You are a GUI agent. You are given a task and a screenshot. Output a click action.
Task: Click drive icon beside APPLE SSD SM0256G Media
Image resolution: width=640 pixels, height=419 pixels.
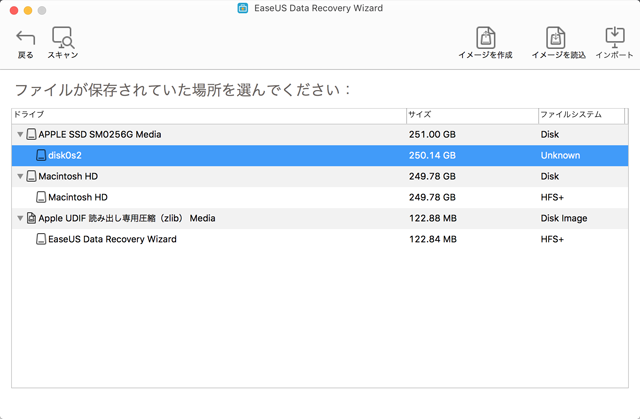(31, 134)
